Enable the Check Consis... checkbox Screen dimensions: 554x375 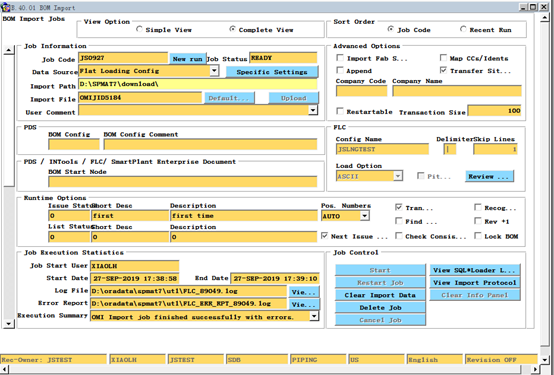399,236
